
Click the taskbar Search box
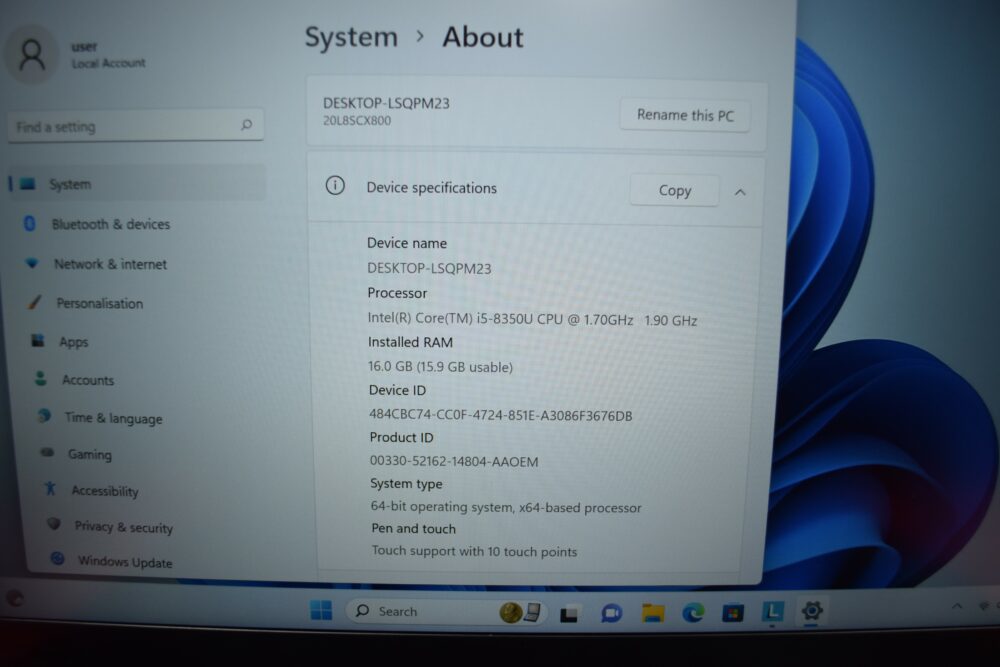click(446, 612)
